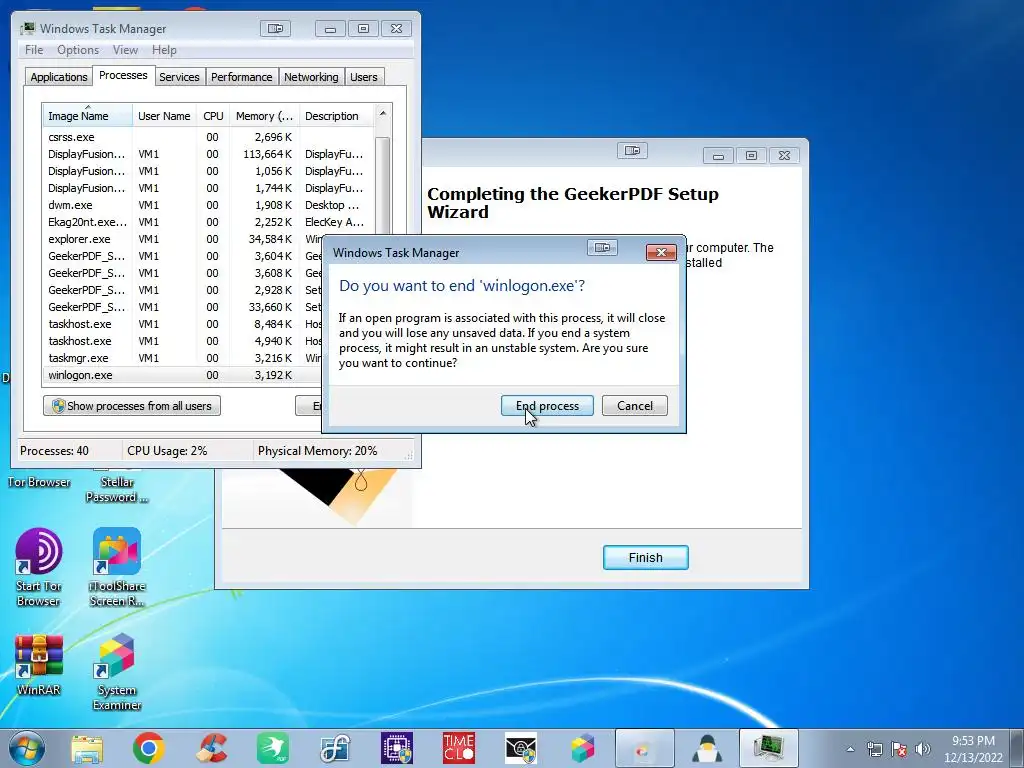This screenshot has height=768, width=1024.
Task: Select the GeekerPDF process using 33,660 K
Action: click(x=183, y=307)
